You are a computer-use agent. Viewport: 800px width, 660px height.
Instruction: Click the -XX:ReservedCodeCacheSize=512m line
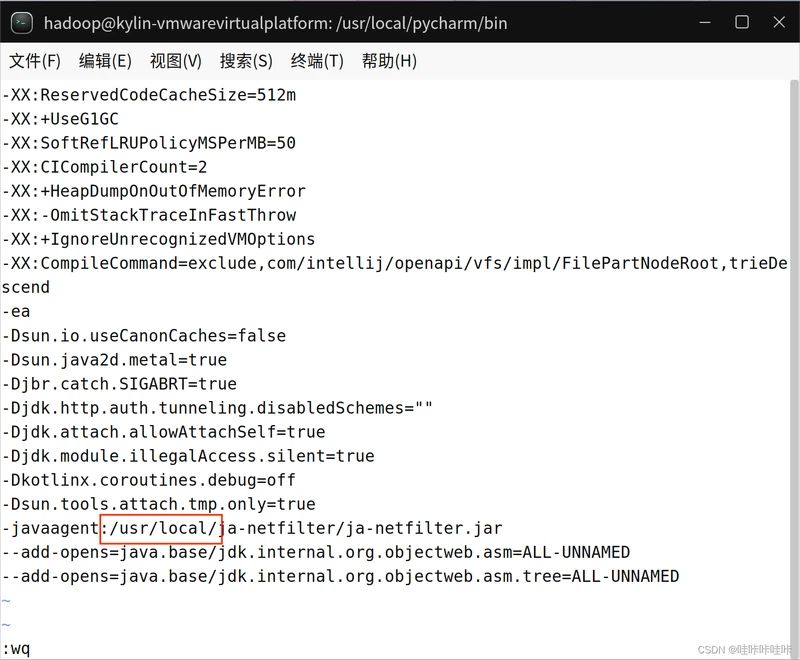click(148, 95)
